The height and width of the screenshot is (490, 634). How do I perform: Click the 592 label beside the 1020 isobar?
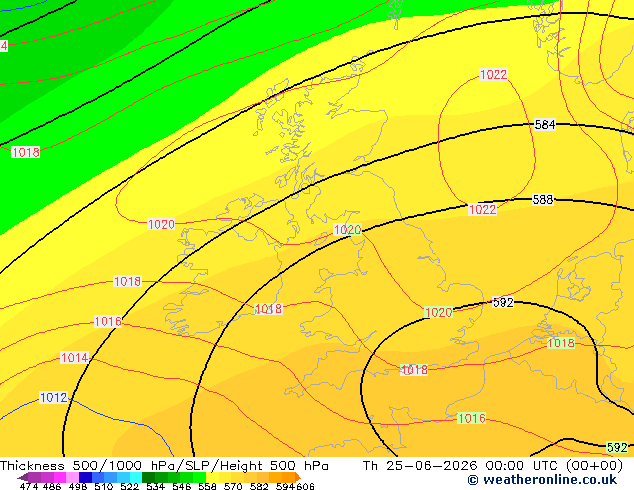coord(503,302)
